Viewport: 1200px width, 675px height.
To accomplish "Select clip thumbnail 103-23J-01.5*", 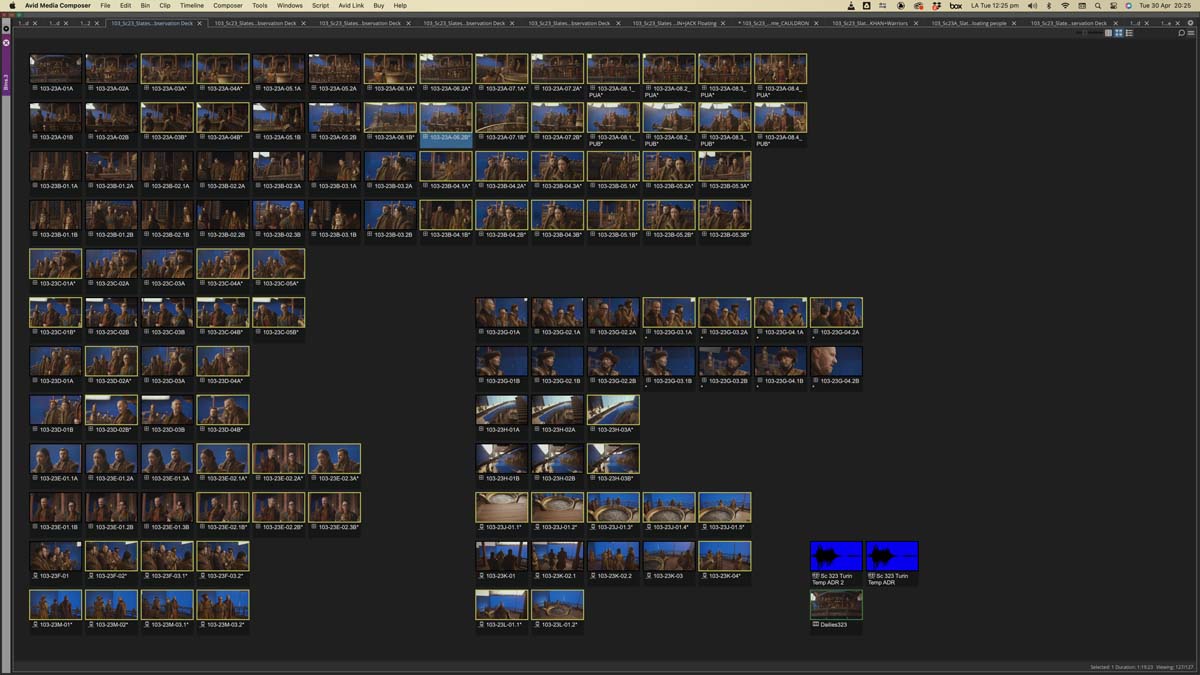I will click(x=725, y=507).
